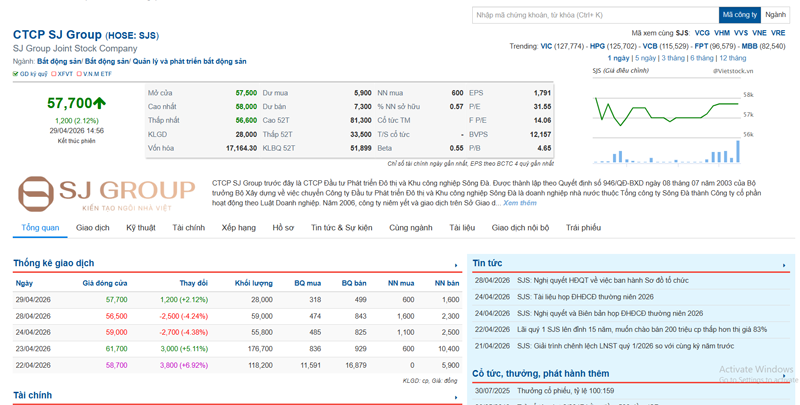800x405 pixels.
Task: Select 1 ngày chart range
Action: (618, 58)
